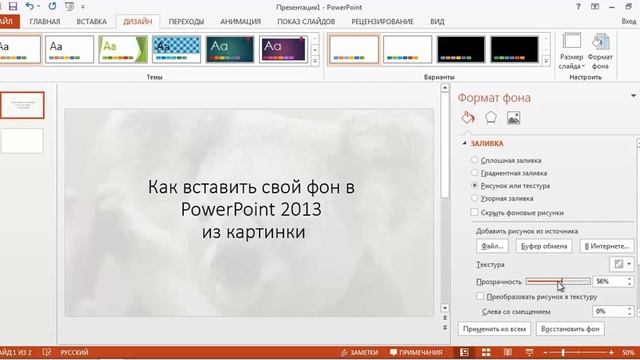Open the РЕЦЕНЗИРОВАНИЕ ribbon tab
This screenshot has width=640, height=360.
382,22
